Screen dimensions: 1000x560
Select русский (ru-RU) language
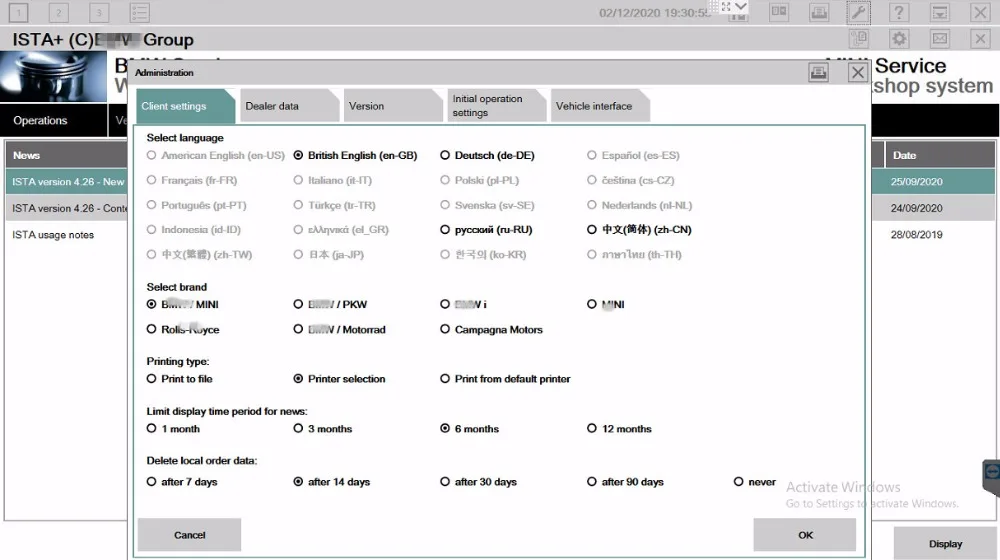point(487,230)
